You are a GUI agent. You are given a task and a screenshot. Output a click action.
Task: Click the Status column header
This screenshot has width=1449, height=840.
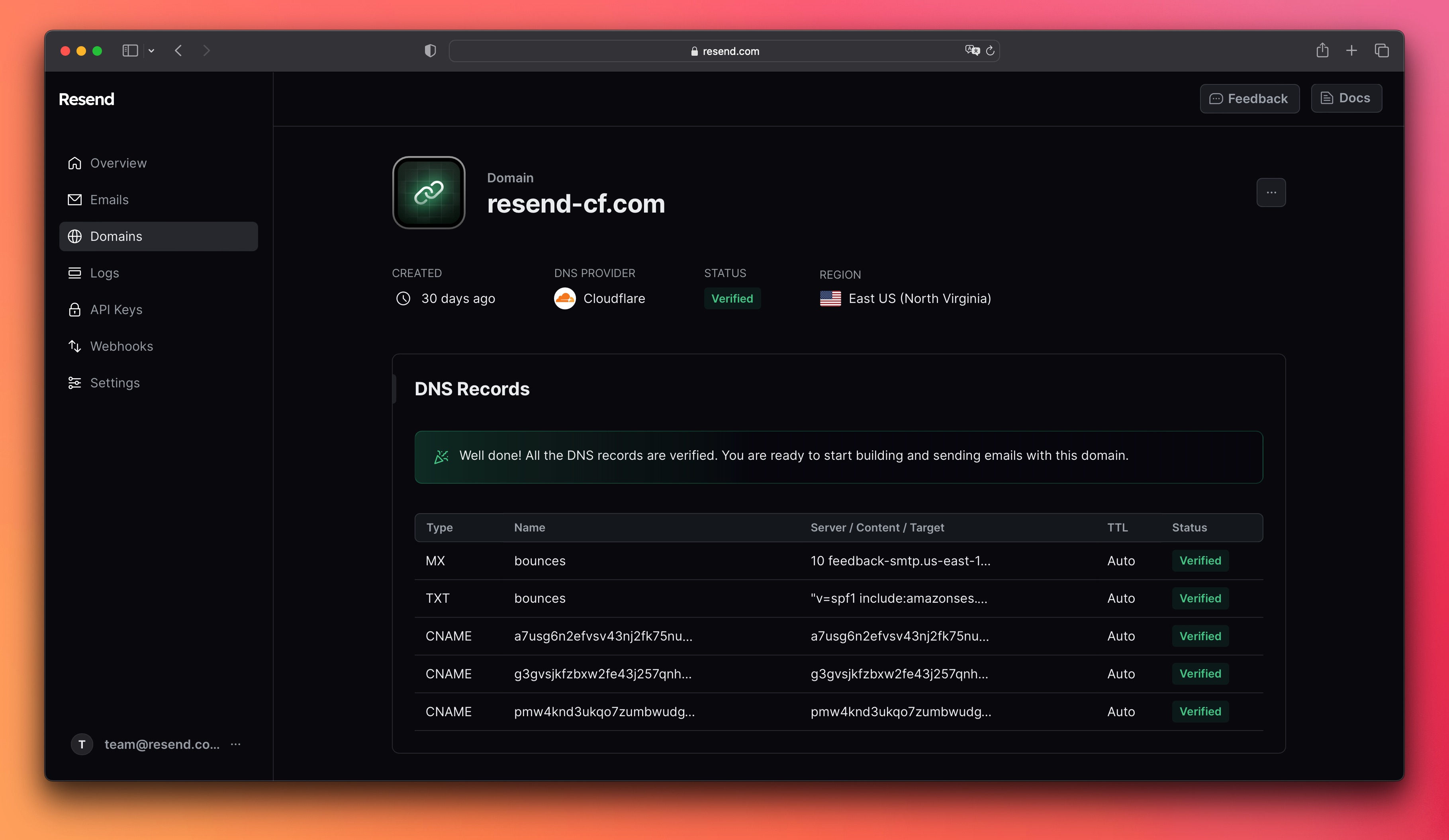coord(1189,527)
